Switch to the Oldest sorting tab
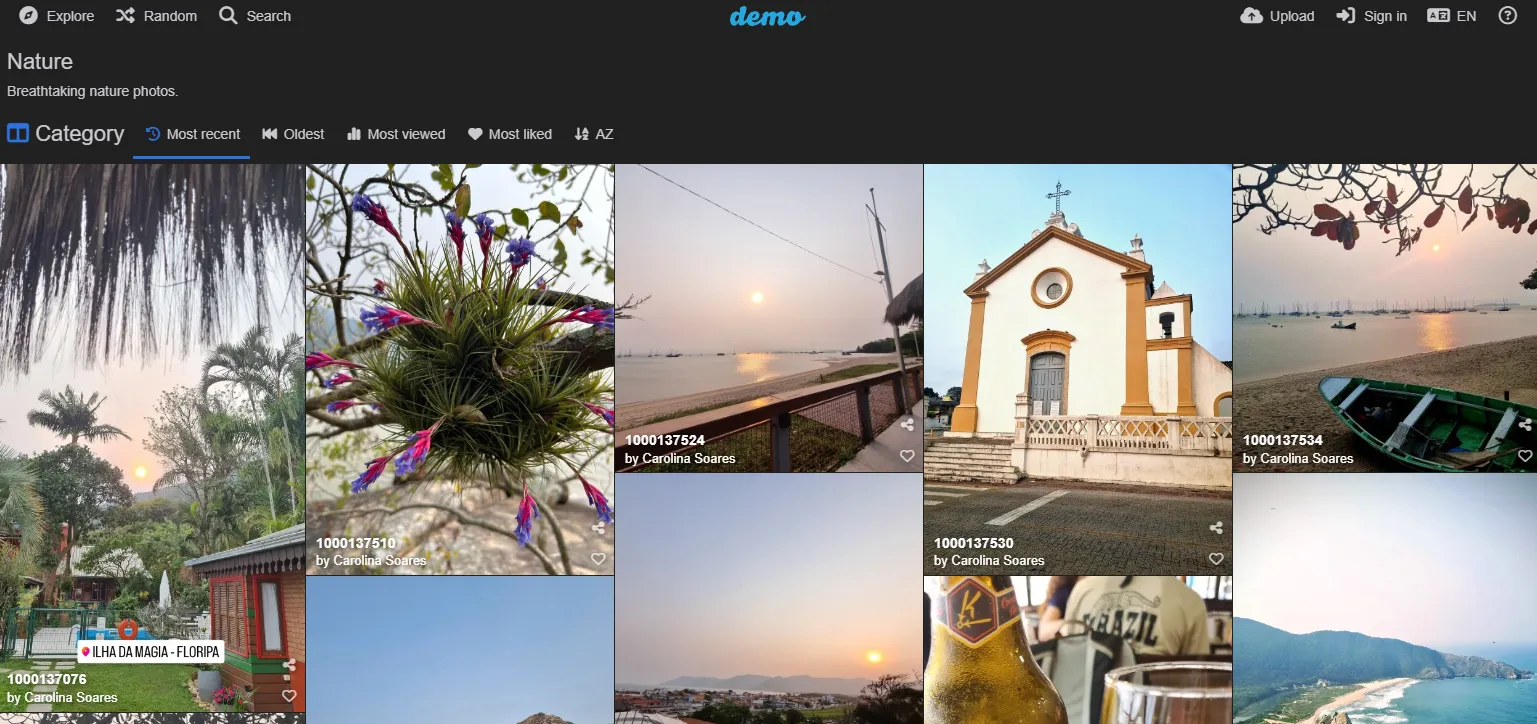Viewport: 1537px width, 724px height. tap(293, 133)
